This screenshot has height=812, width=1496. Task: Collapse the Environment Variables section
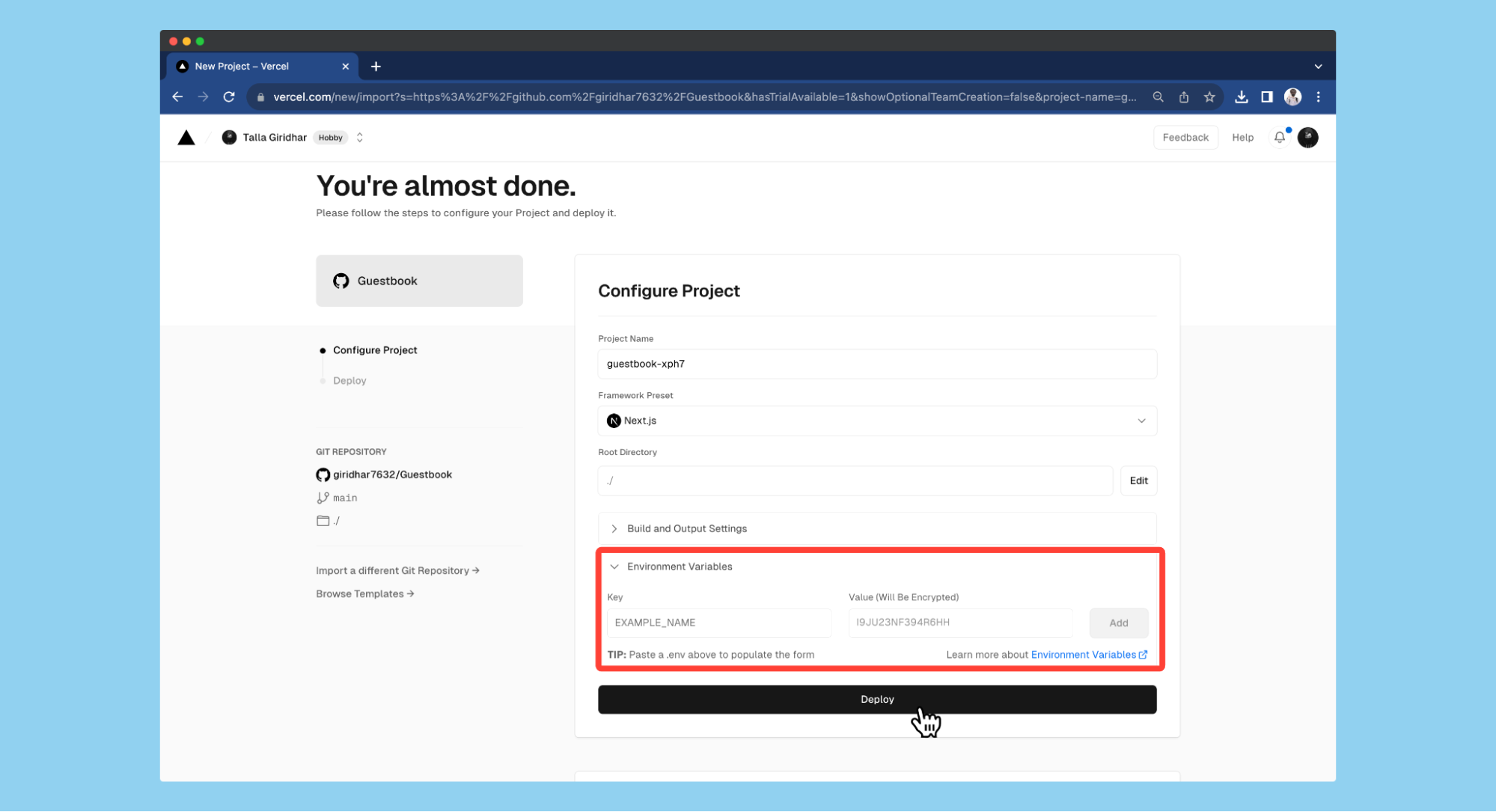[x=679, y=567]
